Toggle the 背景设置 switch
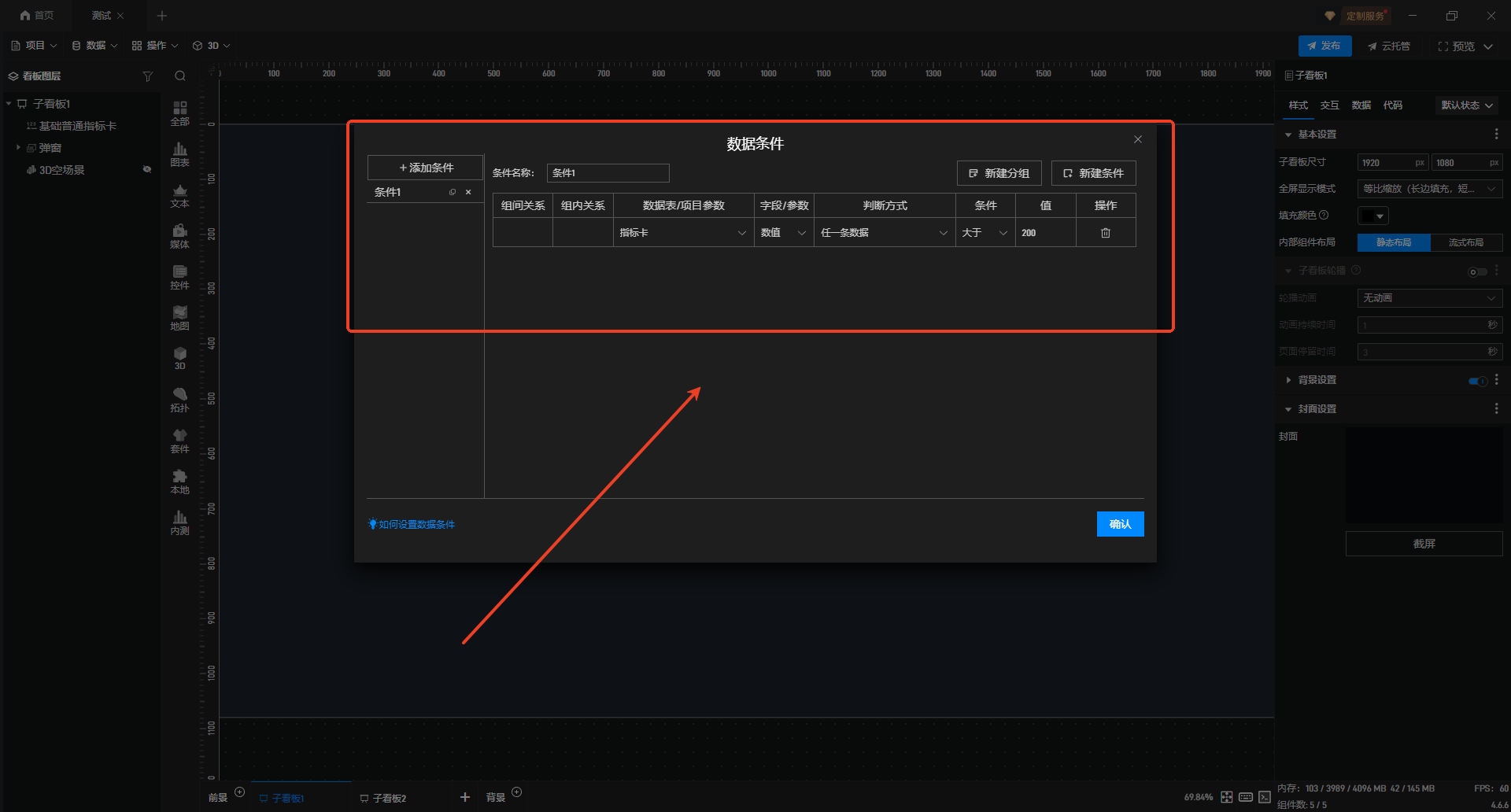The width and height of the screenshot is (1511, 812). pos(1477,381)
